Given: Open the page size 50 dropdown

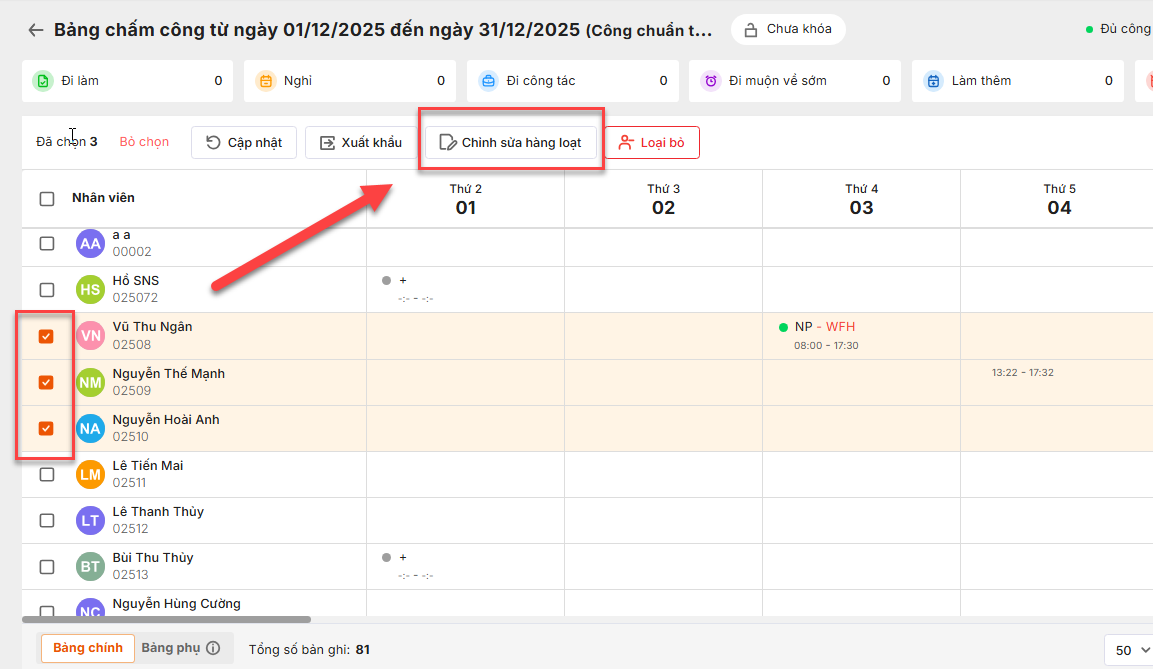Looking at the screenshot, I should [1131, 650].
